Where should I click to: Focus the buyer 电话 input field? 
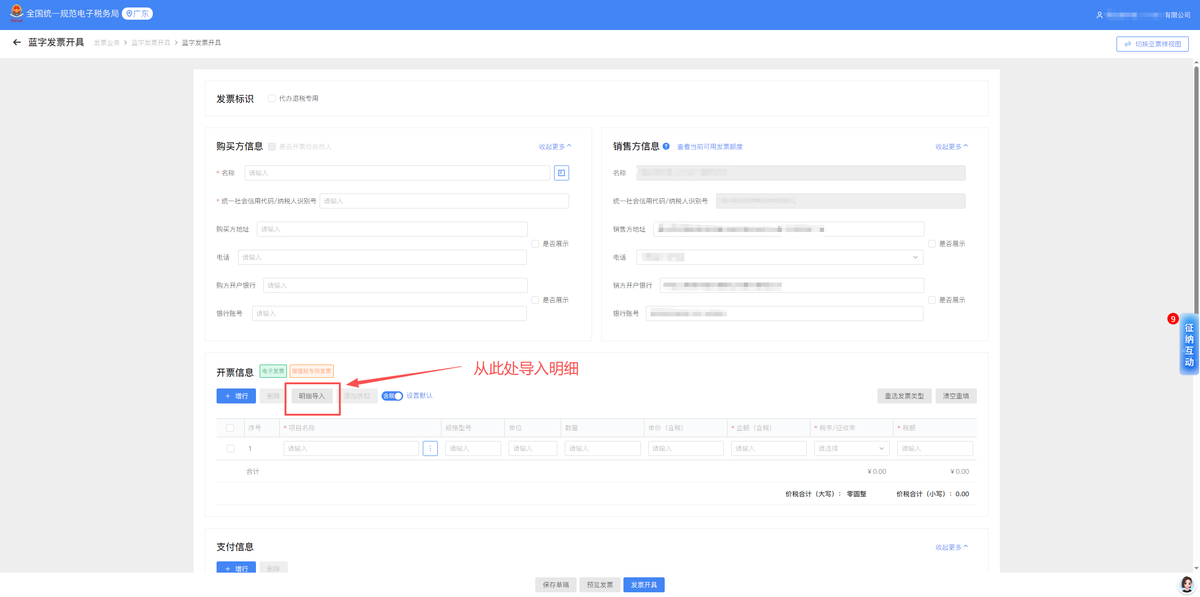(382, 257)
